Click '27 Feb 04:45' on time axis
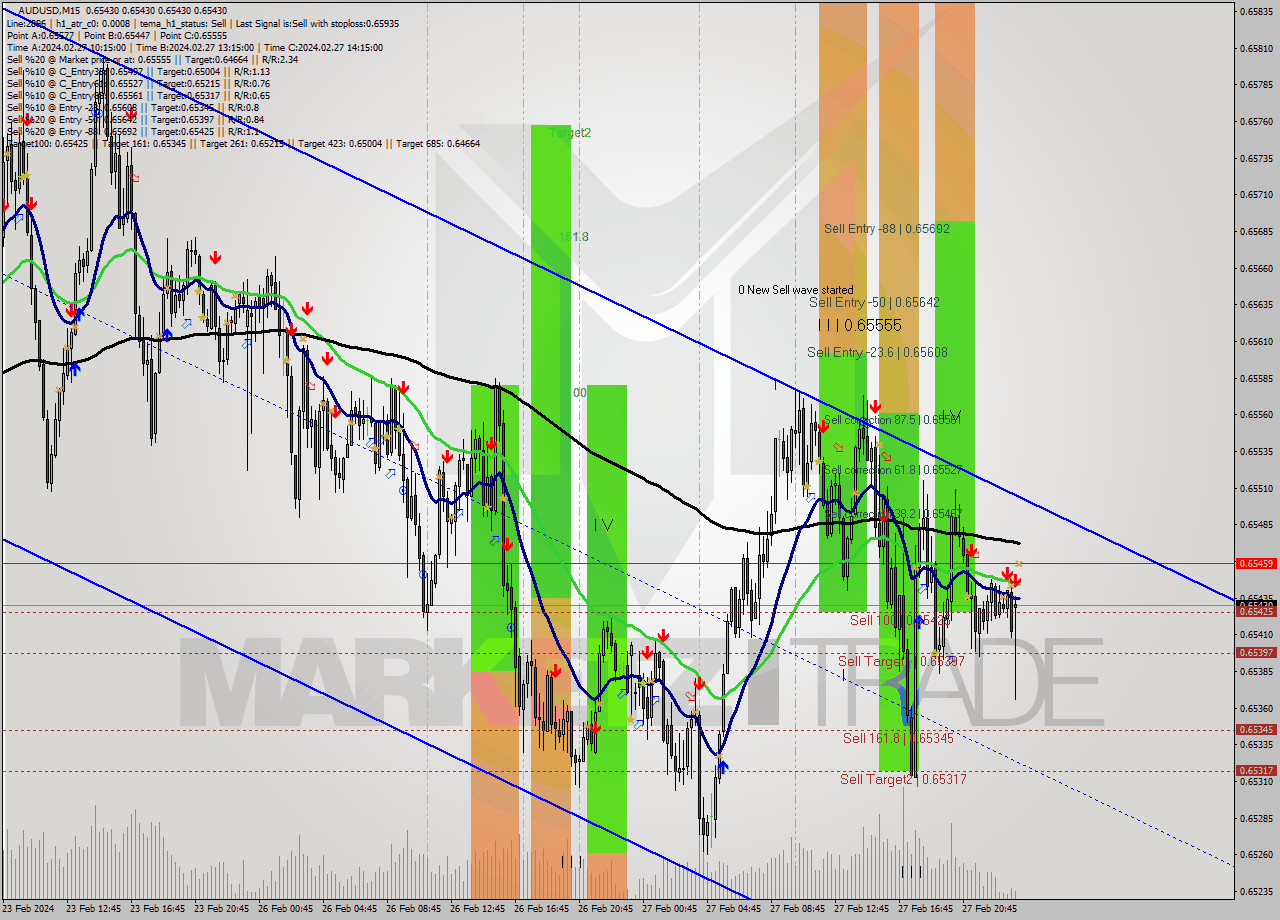The image size is (1280, 920). pyautogui.click(x=733, y=909)
